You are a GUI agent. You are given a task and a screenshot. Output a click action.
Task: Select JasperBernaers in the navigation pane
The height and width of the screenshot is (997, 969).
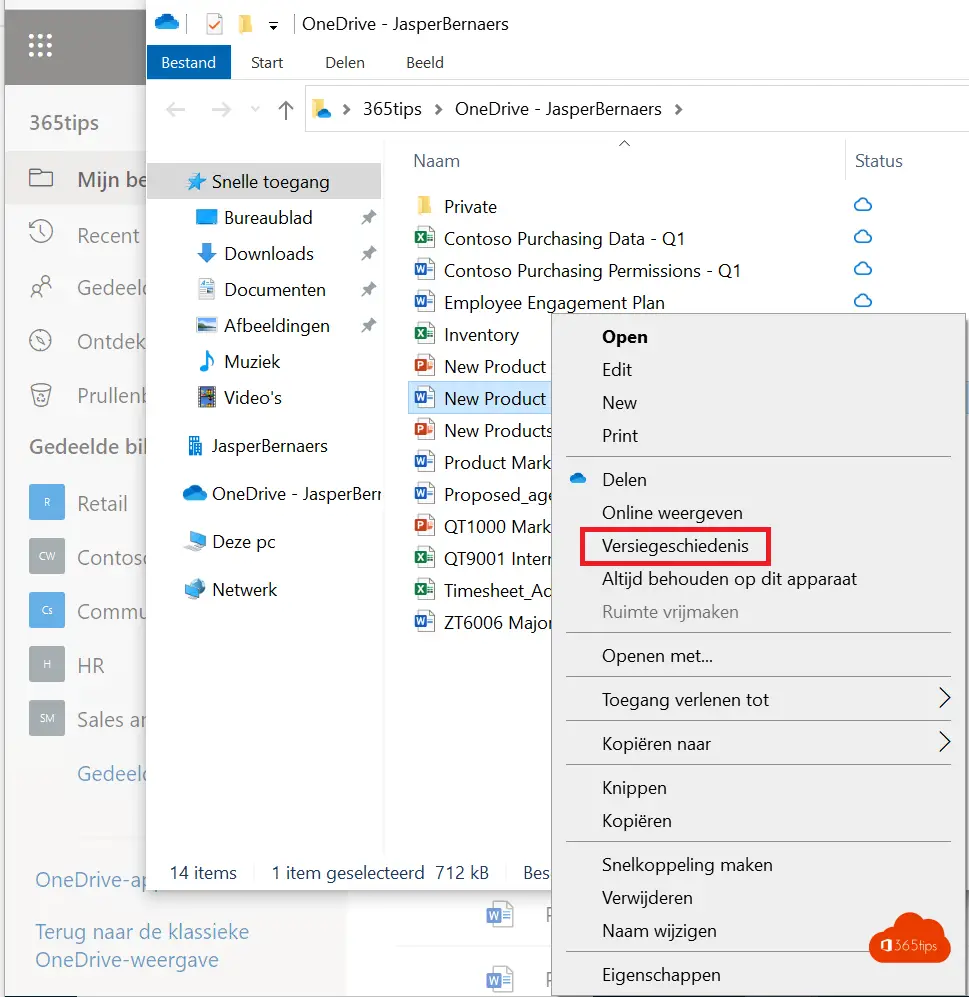coord(270,446)
